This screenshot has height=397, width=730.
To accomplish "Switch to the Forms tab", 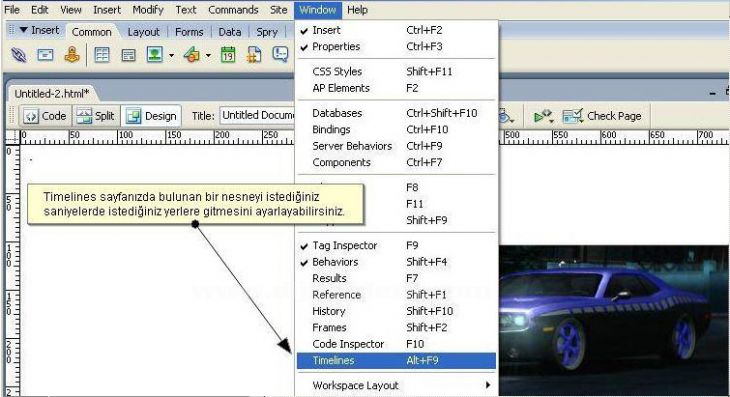I will [x=189, y=32].
